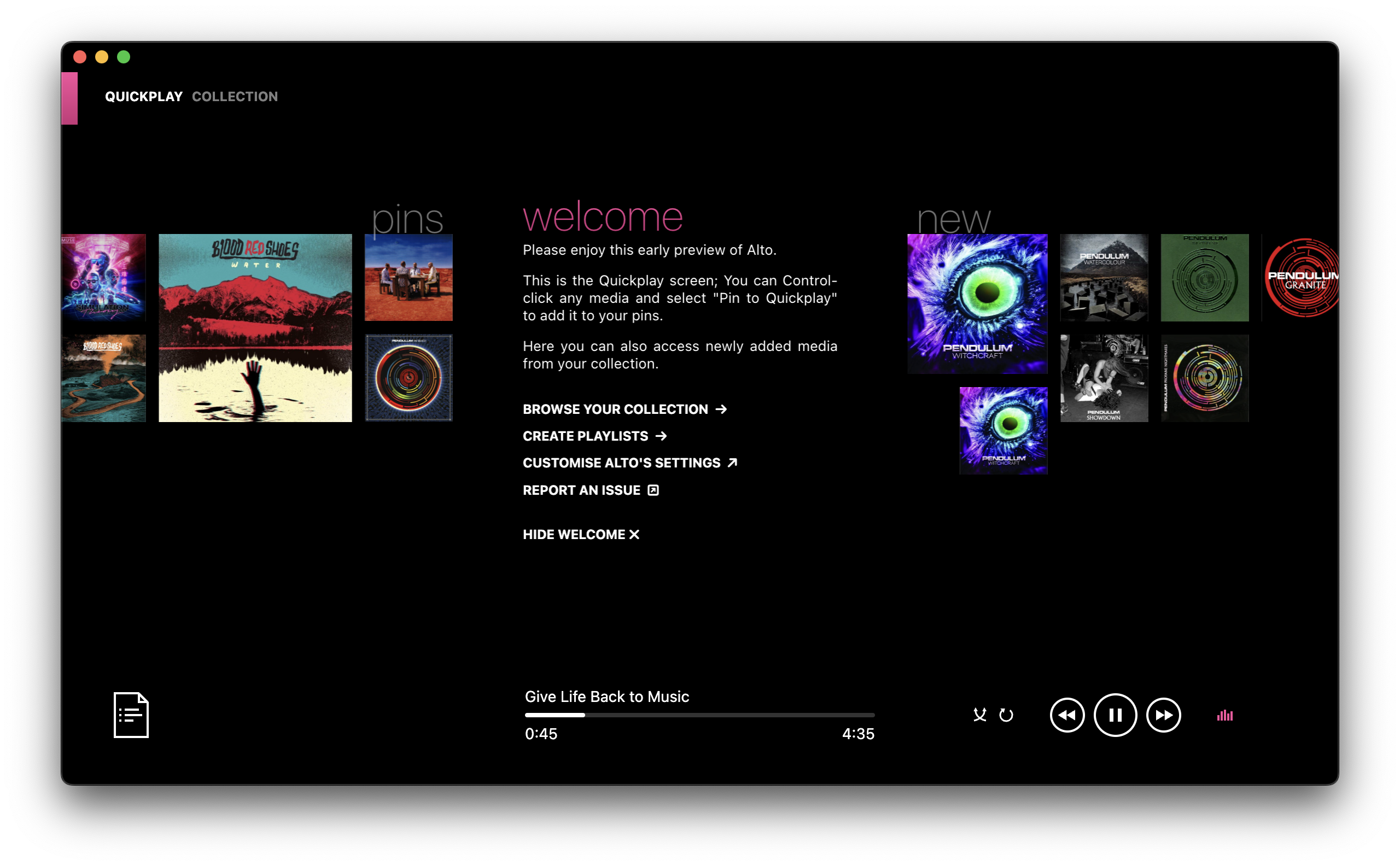
Task: Toggle shuffle playback
Action: pyautogui.click(x=979, y=715)
